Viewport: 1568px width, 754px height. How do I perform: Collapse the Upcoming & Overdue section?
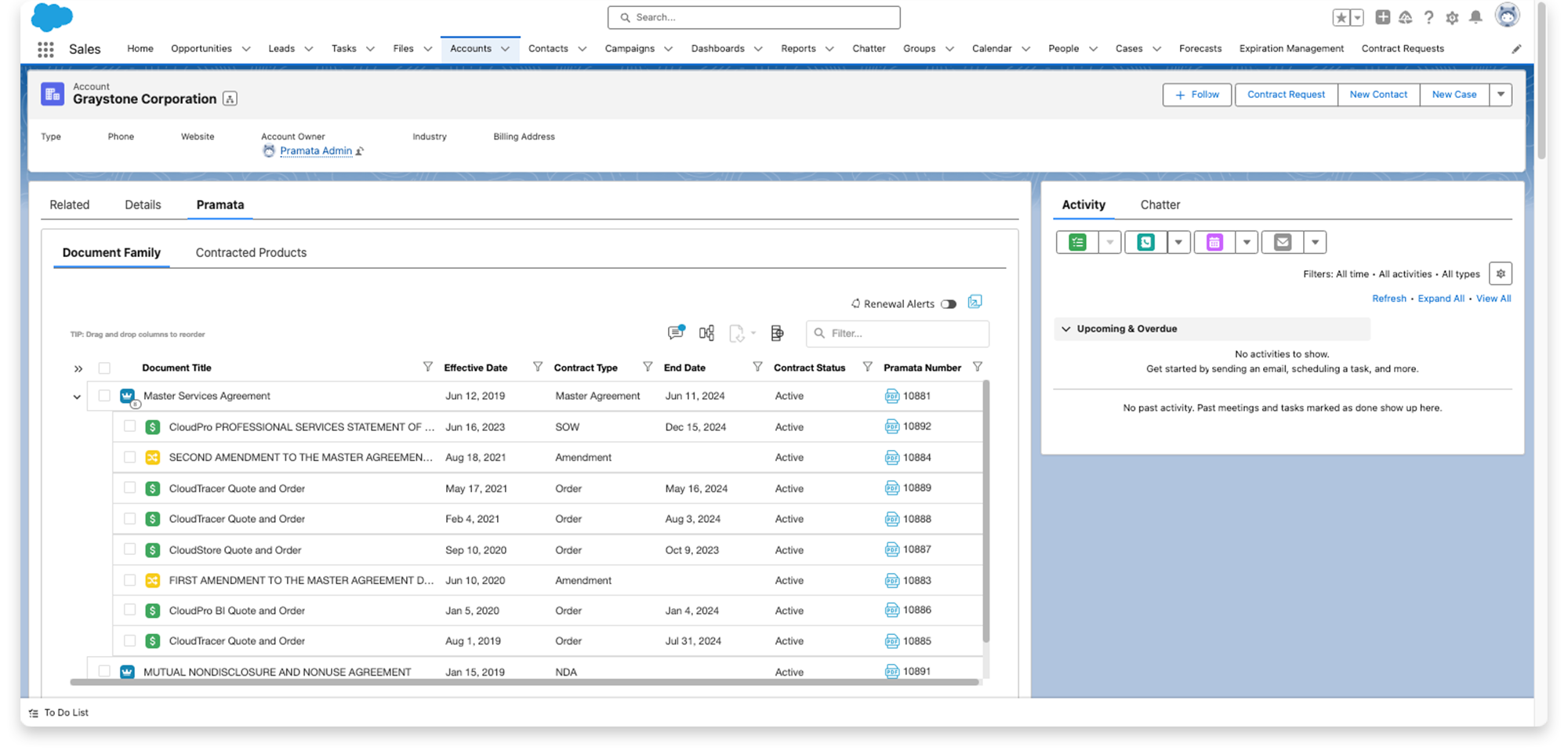(x=1065, y=329)
